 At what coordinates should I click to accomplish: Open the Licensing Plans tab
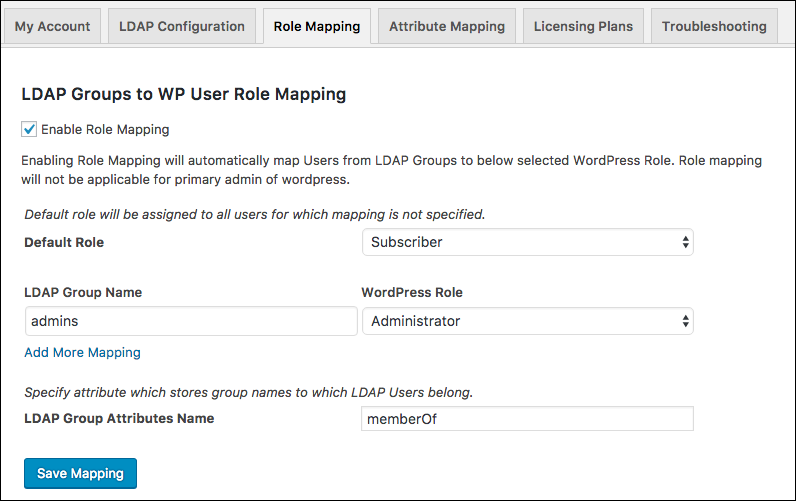[583, 26]
